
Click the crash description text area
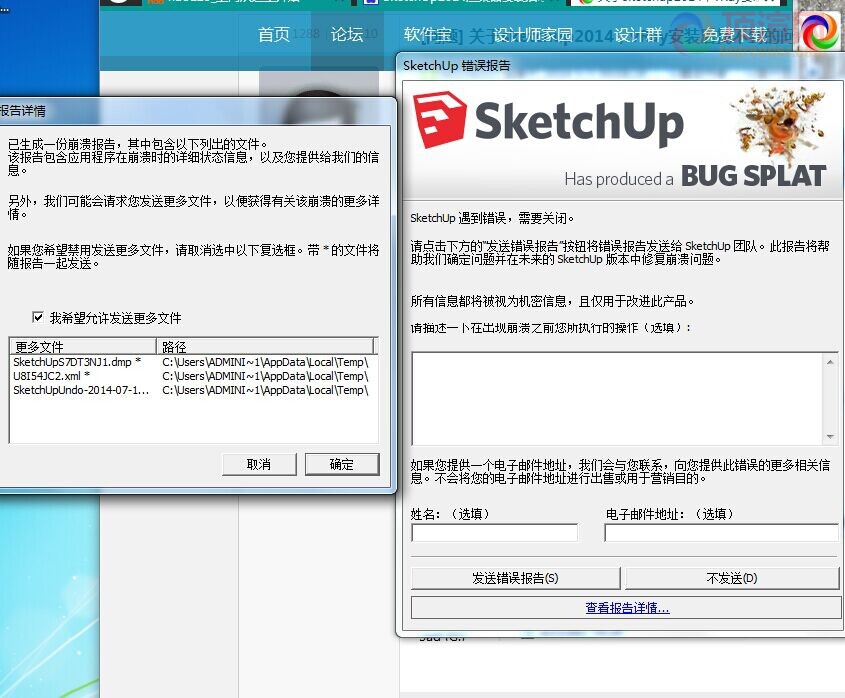[x=617, y=398]
